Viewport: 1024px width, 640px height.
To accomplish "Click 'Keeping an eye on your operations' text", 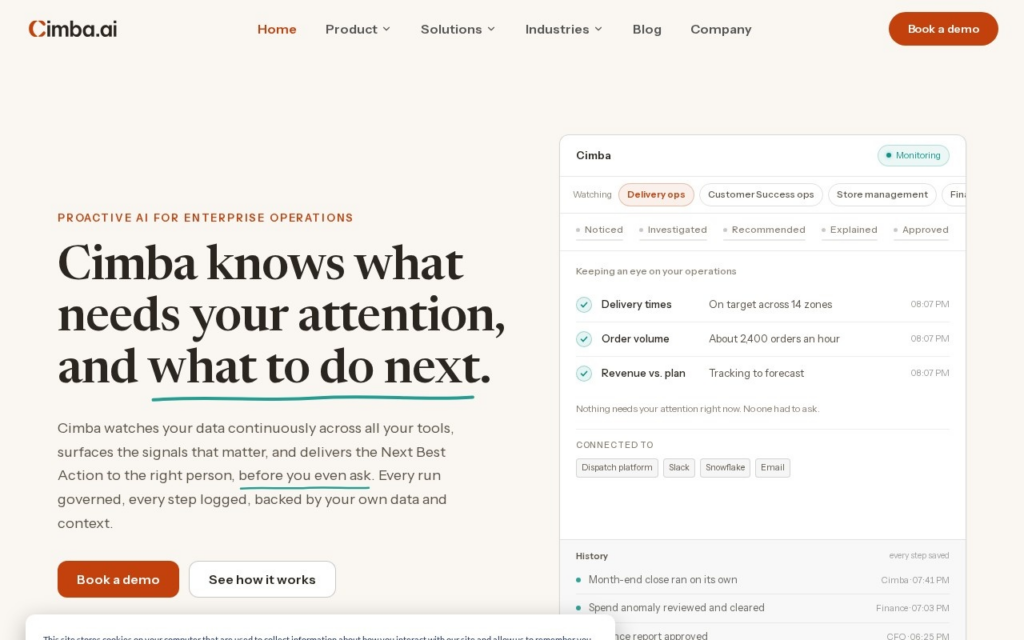I will coord(656,272).
